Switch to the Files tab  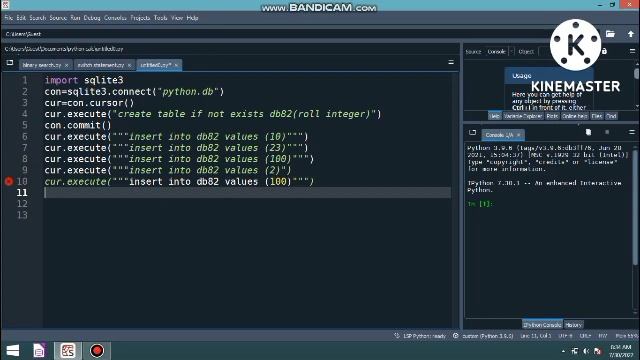[x=597, y=116]
